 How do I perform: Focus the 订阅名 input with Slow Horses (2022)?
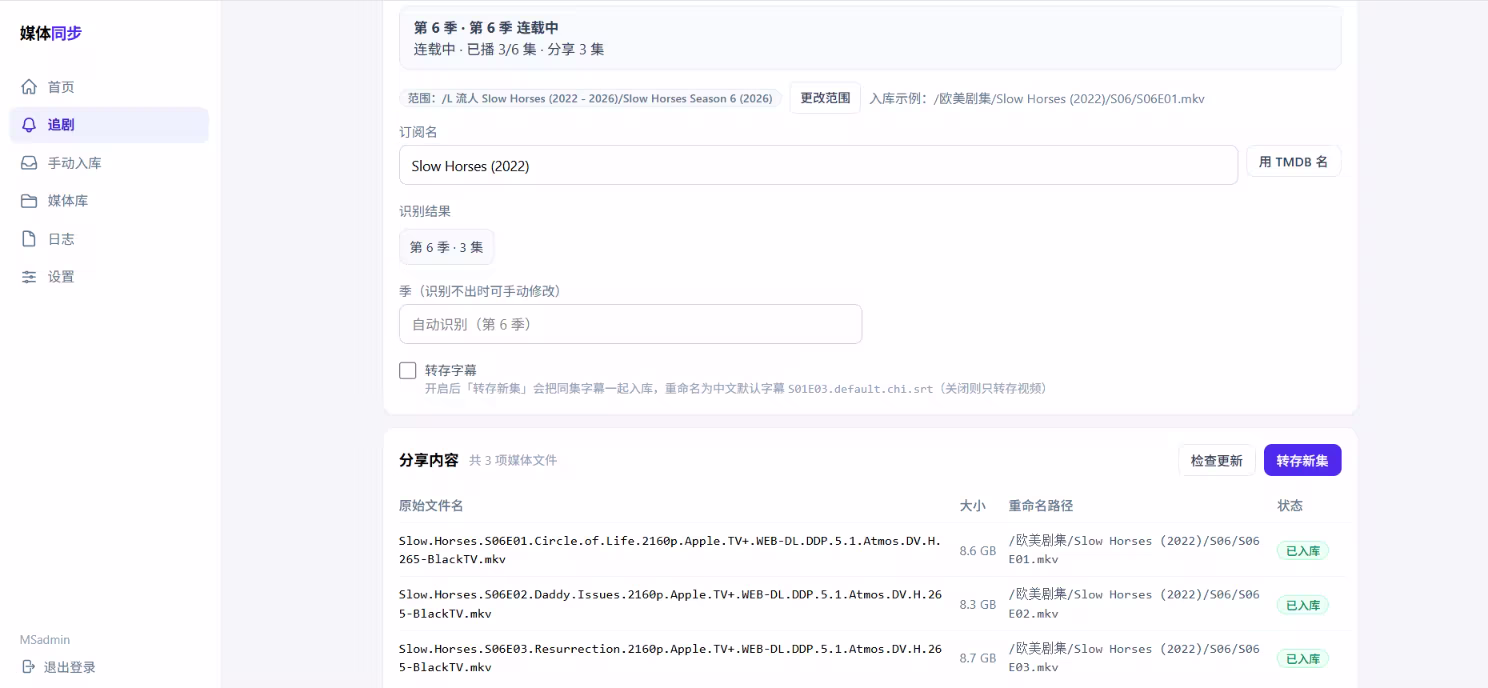click(x=818, y=165)
